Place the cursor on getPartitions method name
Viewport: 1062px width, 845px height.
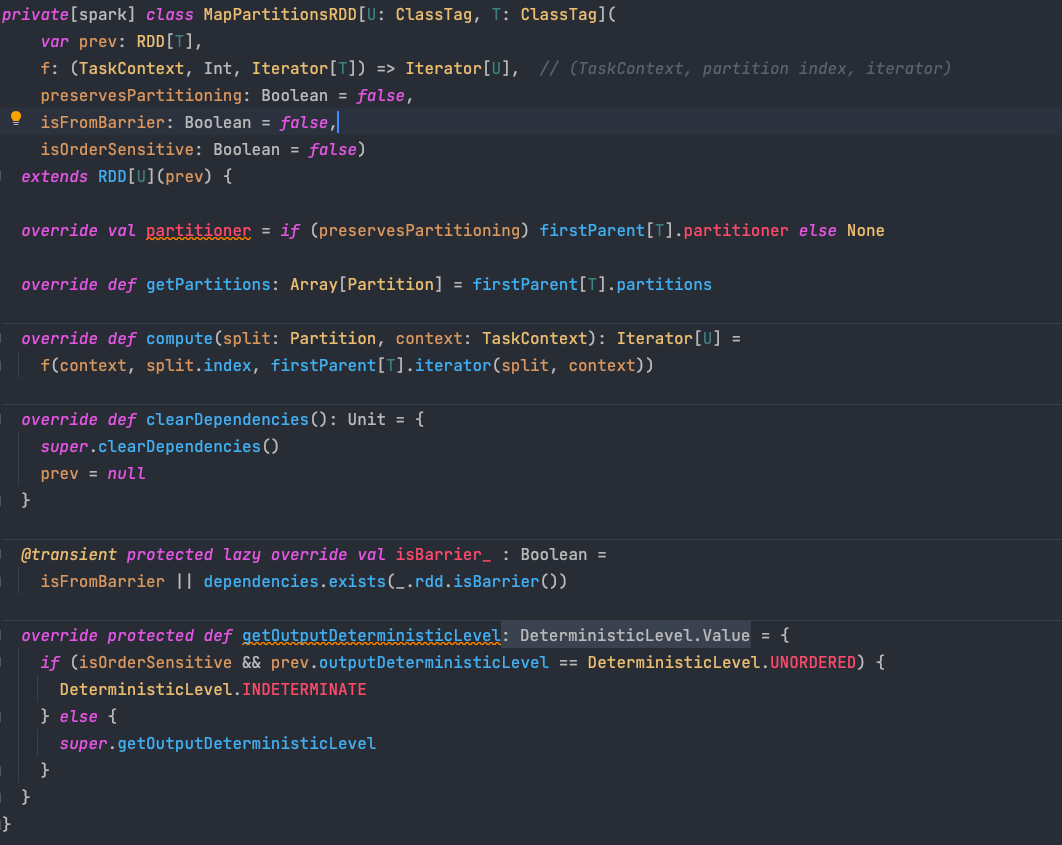click(208, 285)
